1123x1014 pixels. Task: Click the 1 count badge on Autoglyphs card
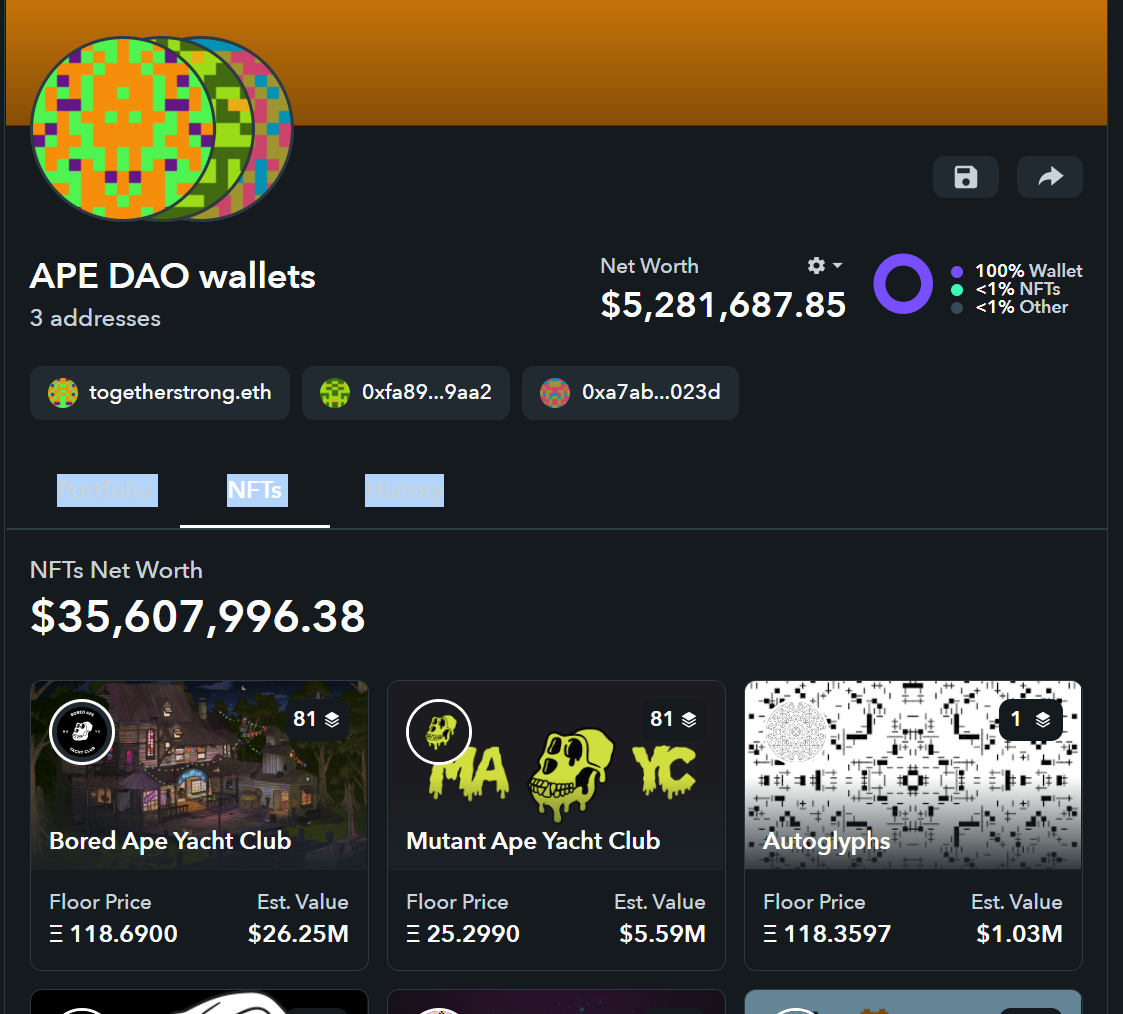[x=1031, y=719]
